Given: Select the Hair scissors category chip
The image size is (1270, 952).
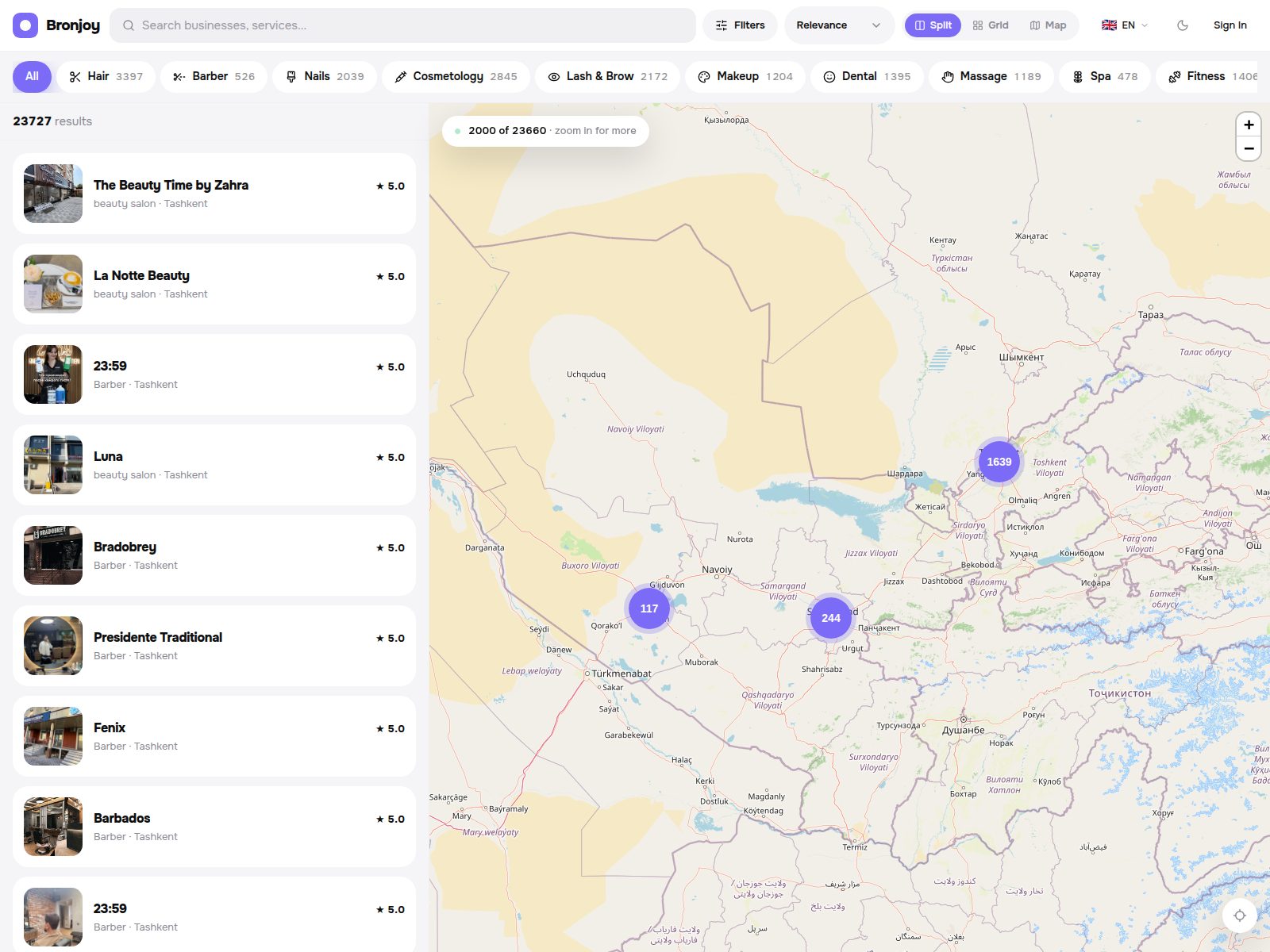Looking at the screenshot, I should pos(106,76).
